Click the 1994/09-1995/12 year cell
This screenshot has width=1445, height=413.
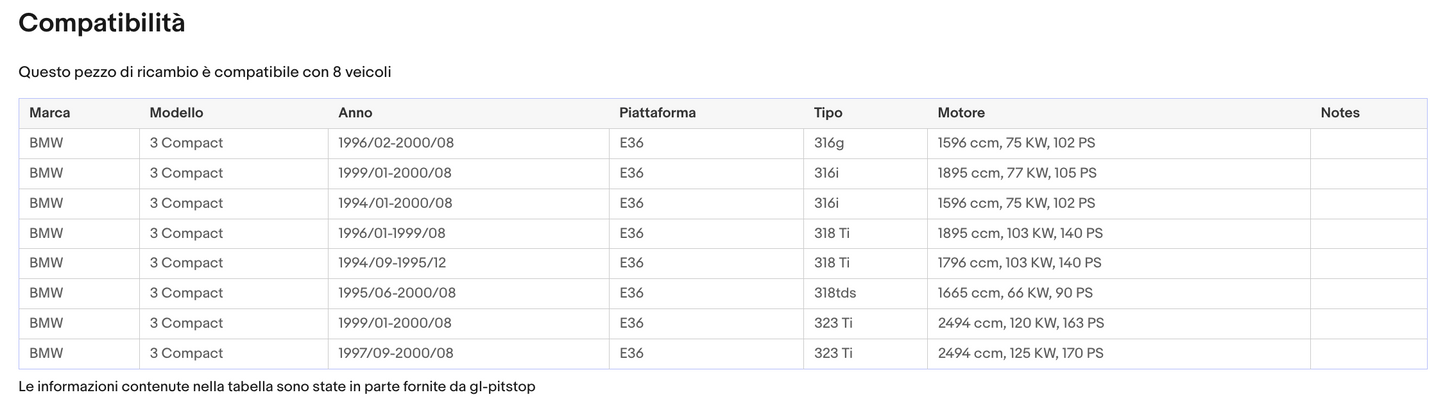coord(392,263)
